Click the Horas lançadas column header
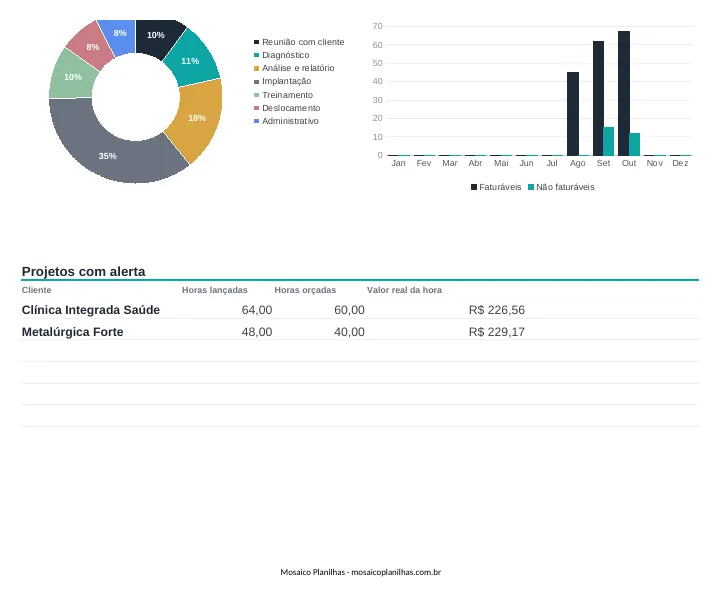Viewport: 719px width, 597px height. (x=215, y=290)
